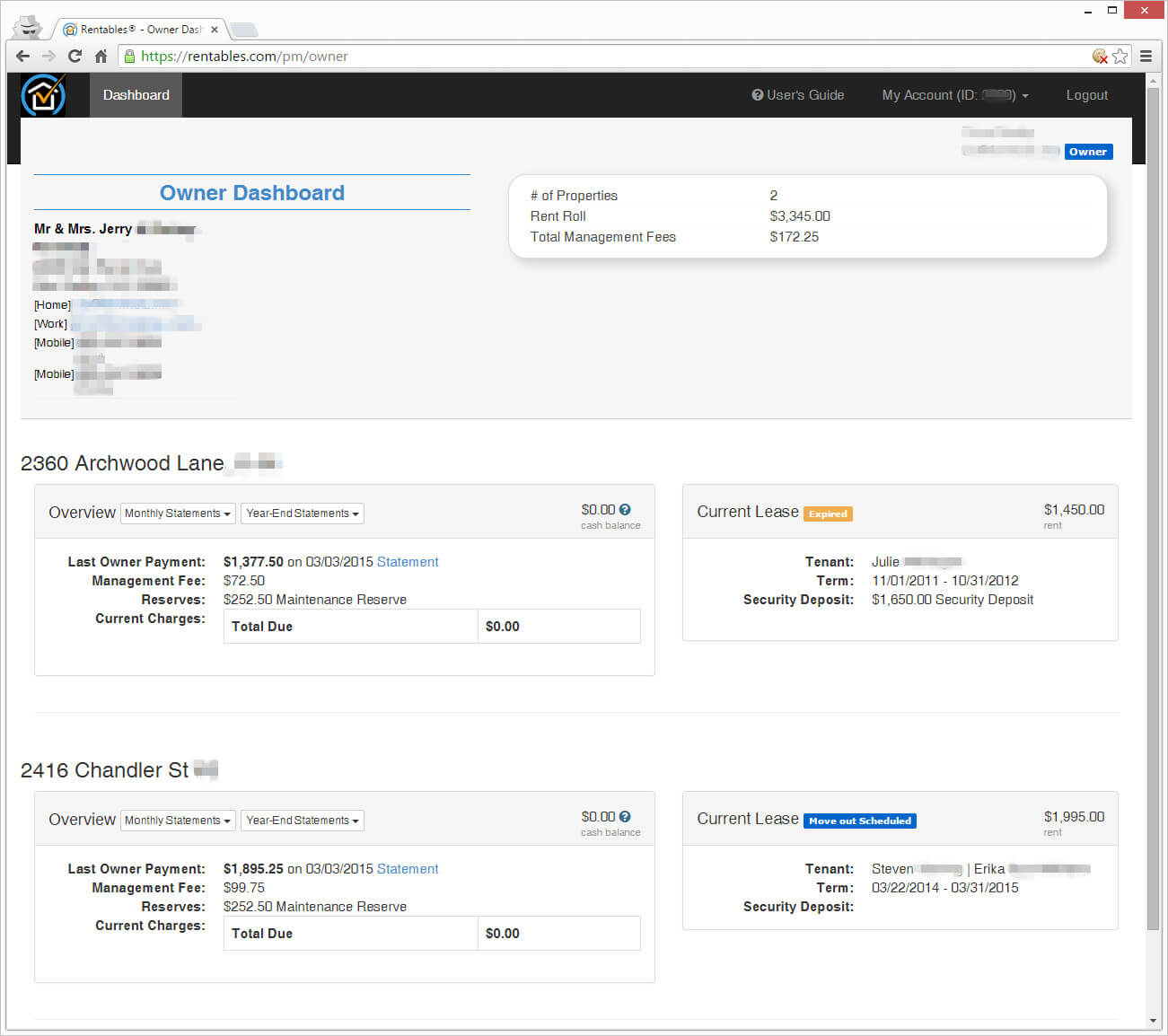
Task: Reload the page with the refresh icon
Action: click(x=75, y=56)
